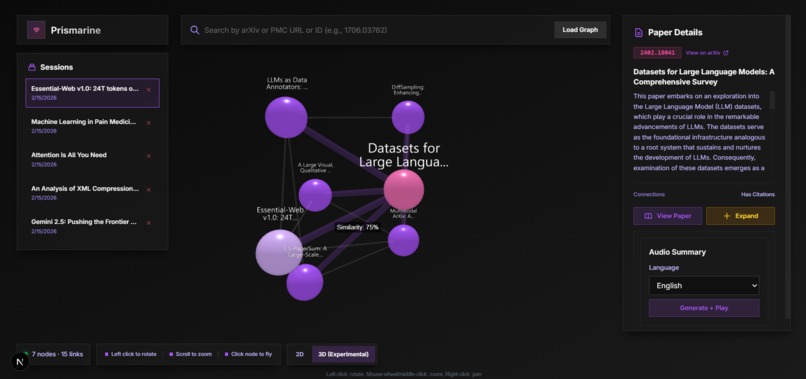Switch graph to 3D (Experimental) view
The image size is (806, 379).
(x=343, y=354)
